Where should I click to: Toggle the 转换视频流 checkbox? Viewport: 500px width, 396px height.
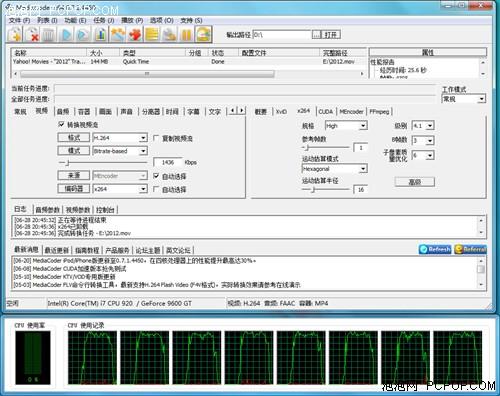pos(61,125)
